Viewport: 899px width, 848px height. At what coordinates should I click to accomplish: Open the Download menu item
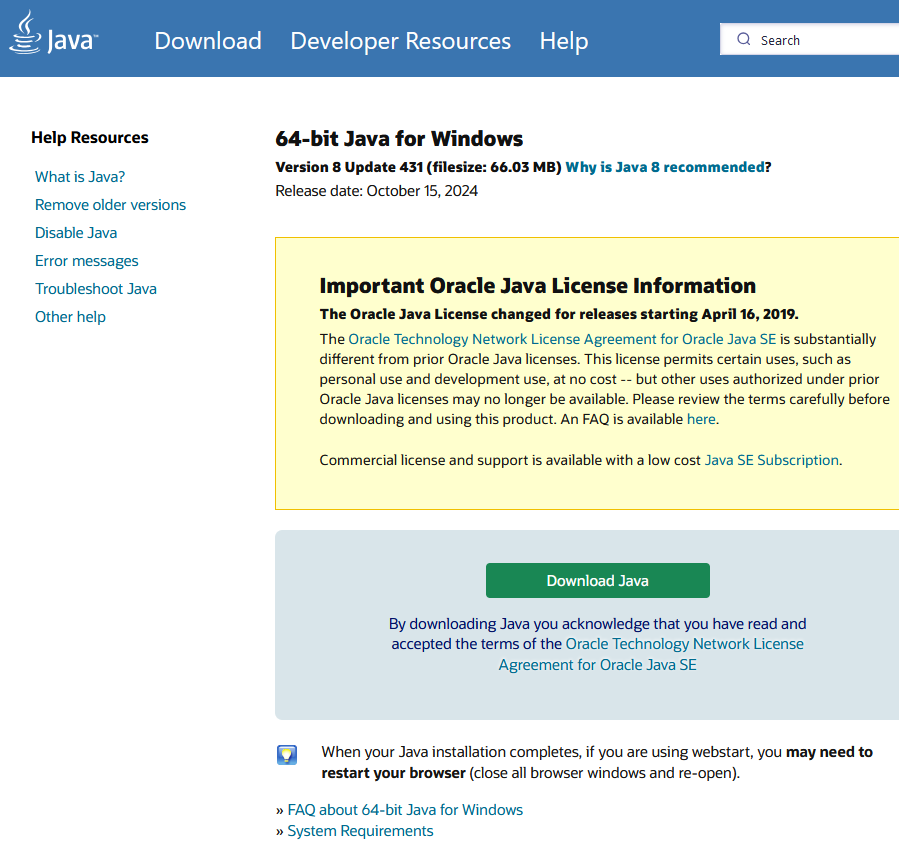[x=208, y=41]
